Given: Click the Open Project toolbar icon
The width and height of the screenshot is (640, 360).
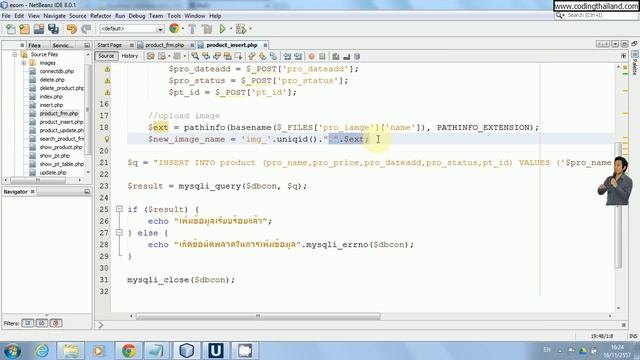Looking at the screenshot, I should tap(39, 29).
